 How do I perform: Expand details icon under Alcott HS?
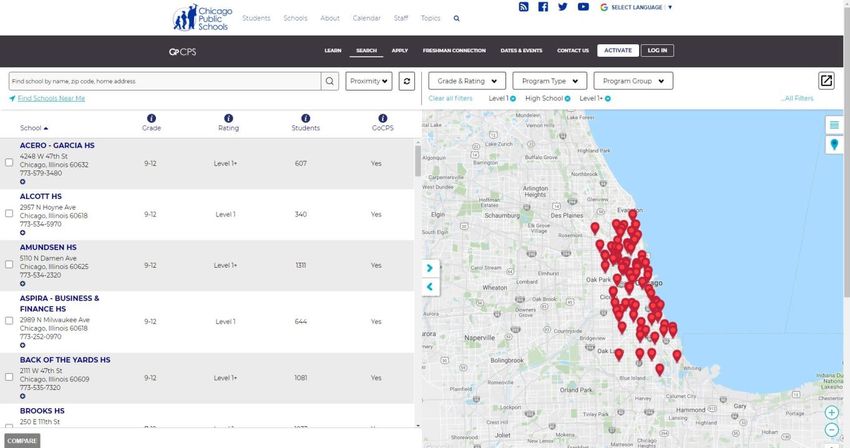coord(22,233)
